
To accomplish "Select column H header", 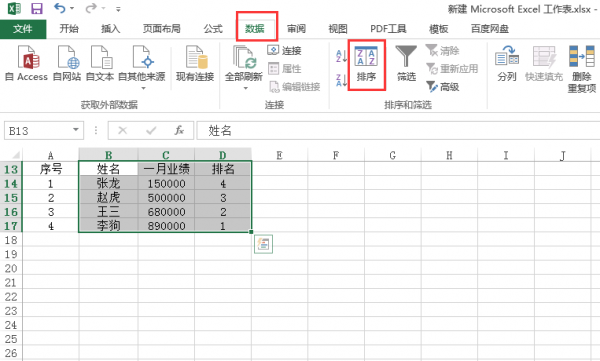I will click(449, 155).
